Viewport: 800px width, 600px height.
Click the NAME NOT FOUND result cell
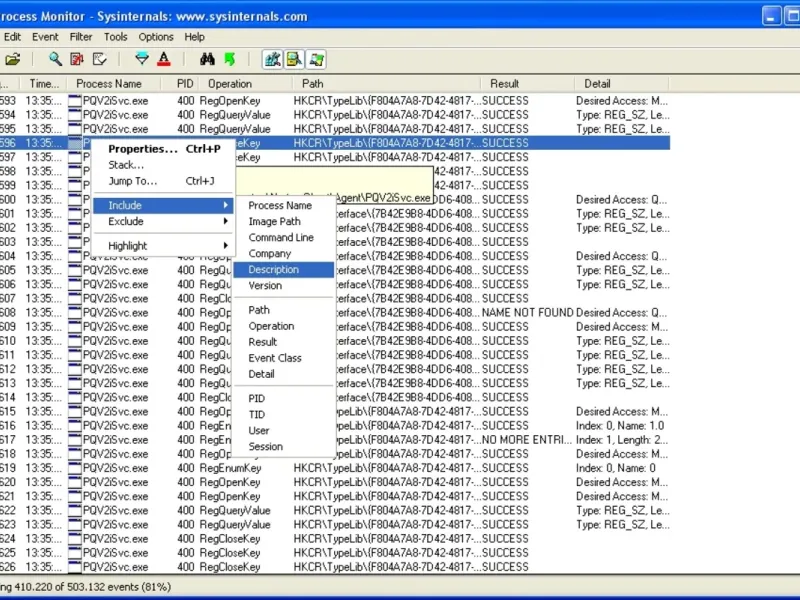[x=528, y=313]
